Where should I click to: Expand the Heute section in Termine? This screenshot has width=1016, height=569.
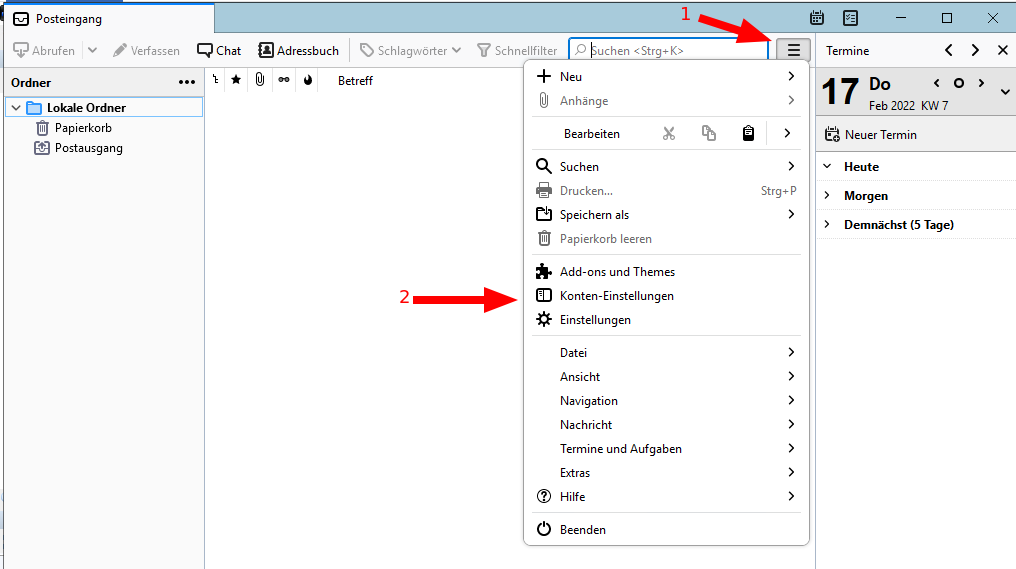[827, 167]
